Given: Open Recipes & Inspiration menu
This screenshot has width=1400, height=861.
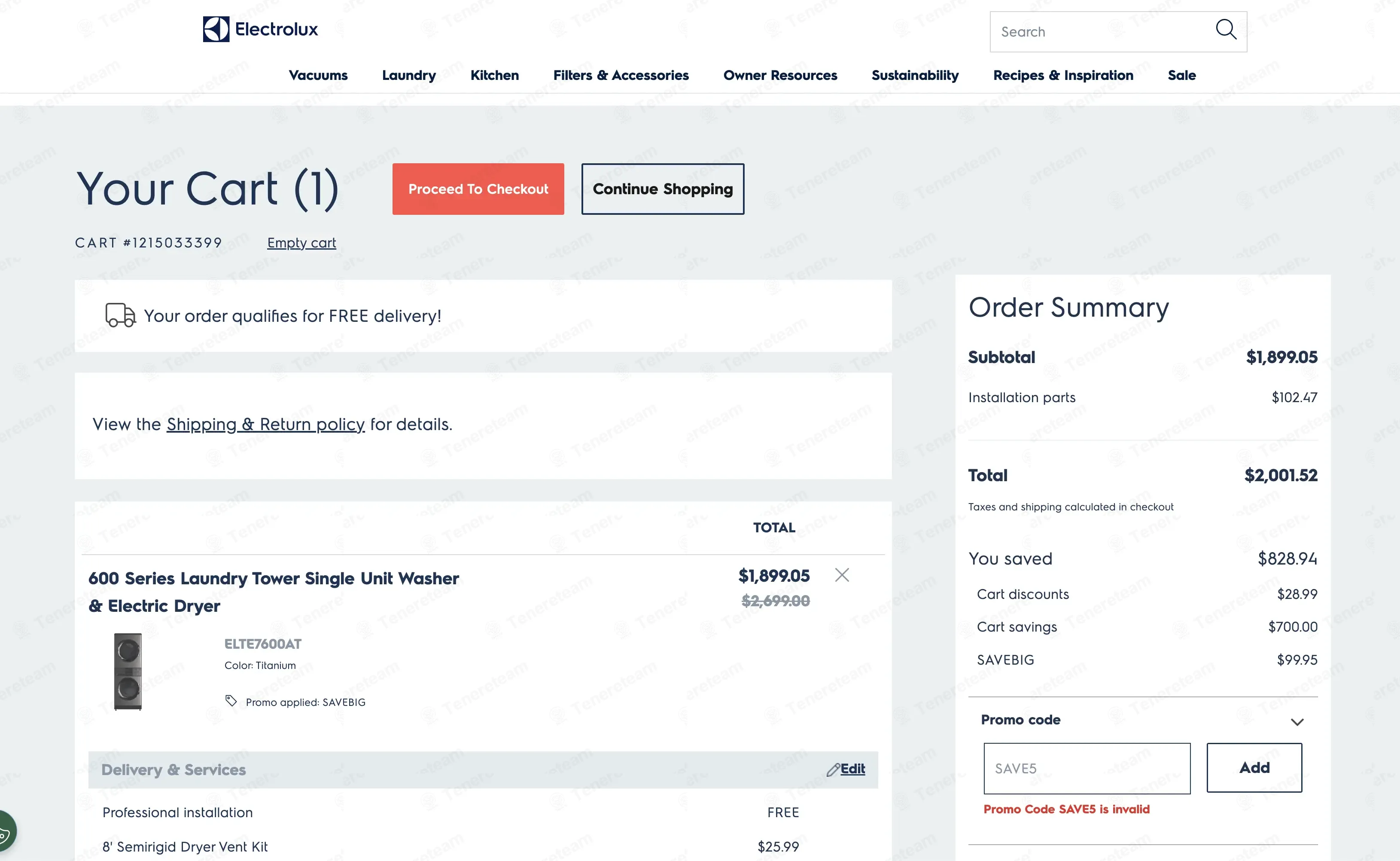Looking at the screenshot, I should tap(1063, 75).
